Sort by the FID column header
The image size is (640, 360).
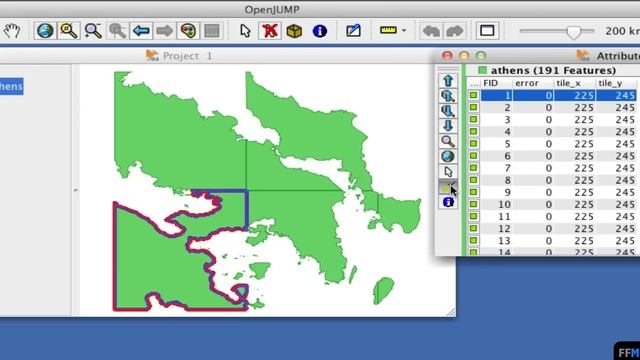(x=496, y=83)
